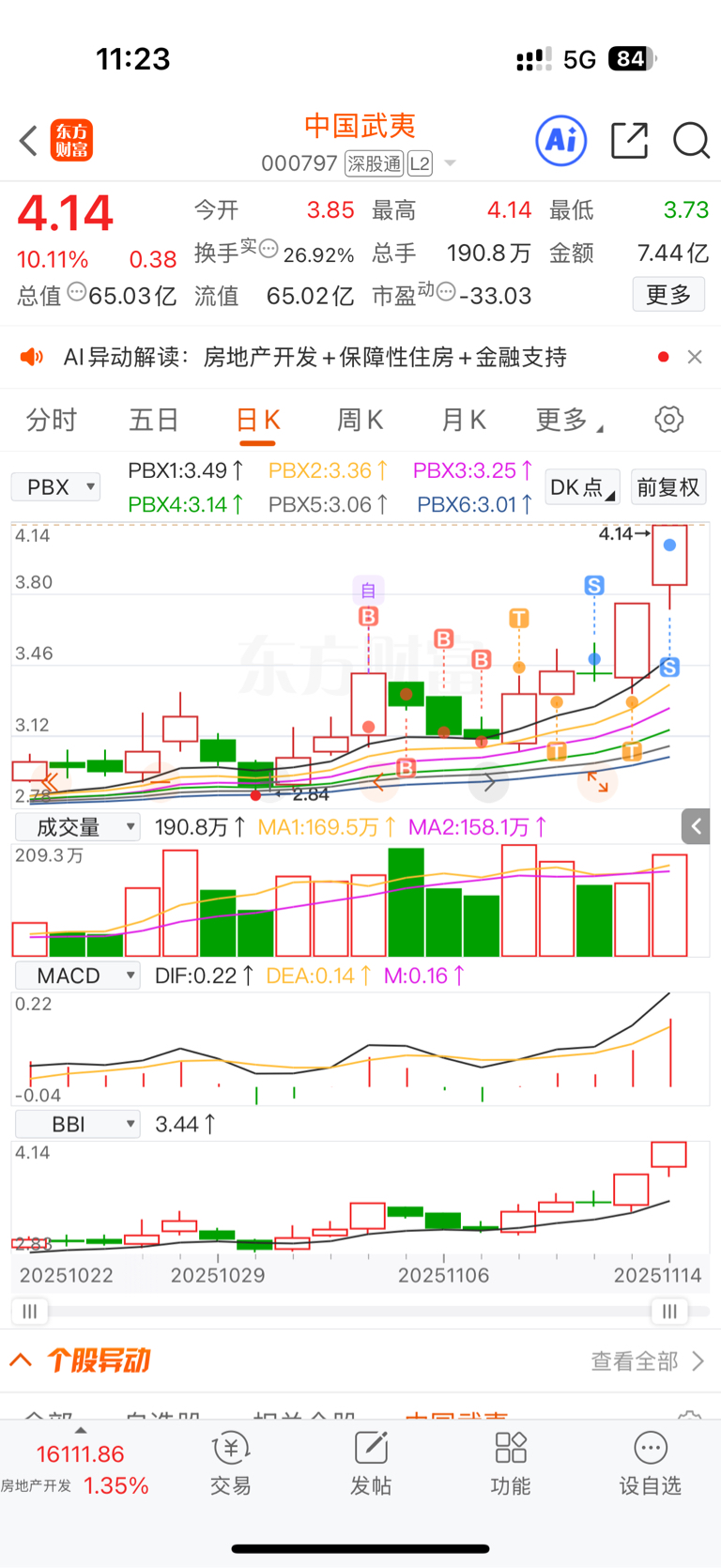
Task: Tap the blue S marker at chart top
Action: click(594, 585)
